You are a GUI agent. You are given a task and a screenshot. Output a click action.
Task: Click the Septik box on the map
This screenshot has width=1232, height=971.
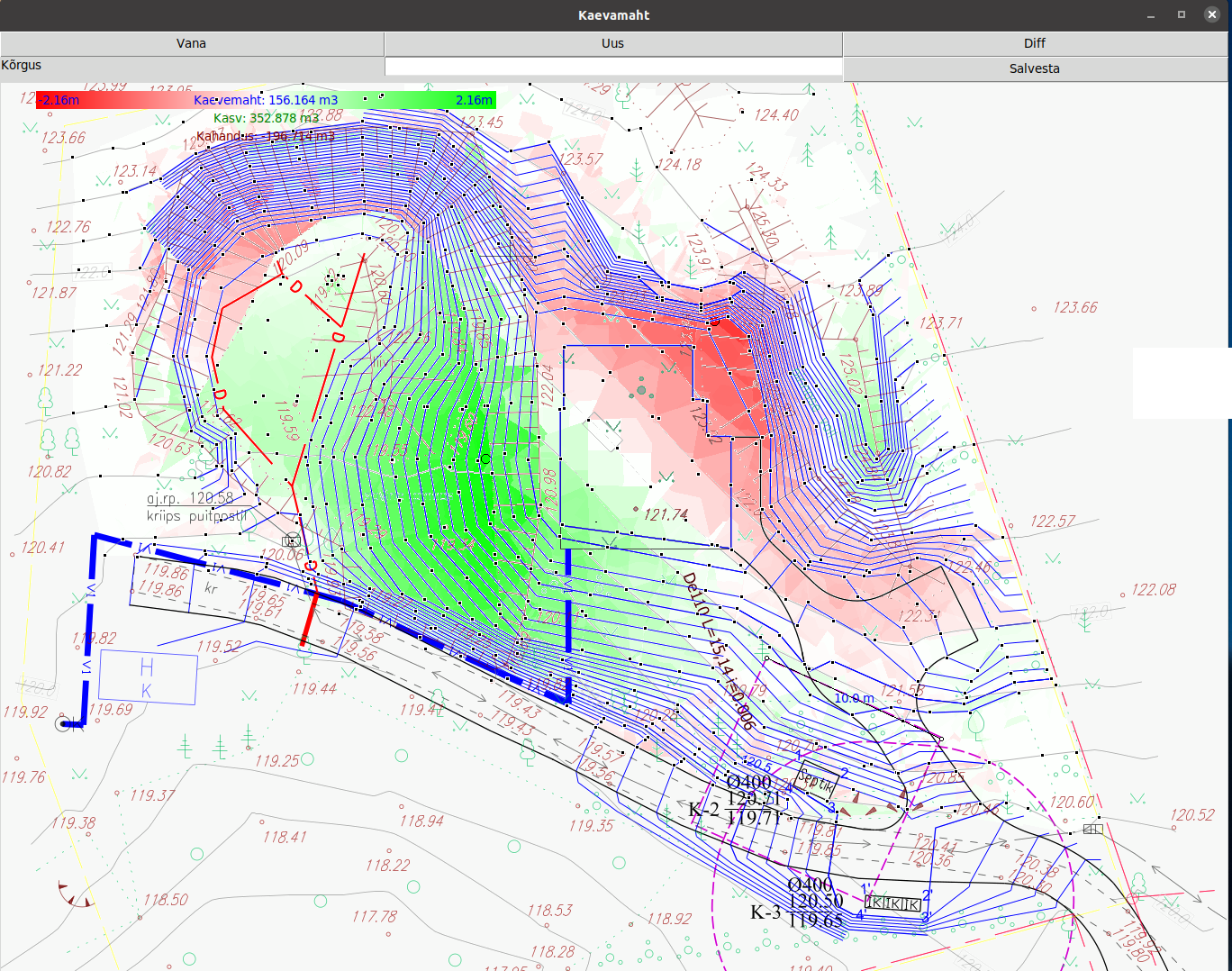[817, 782]
